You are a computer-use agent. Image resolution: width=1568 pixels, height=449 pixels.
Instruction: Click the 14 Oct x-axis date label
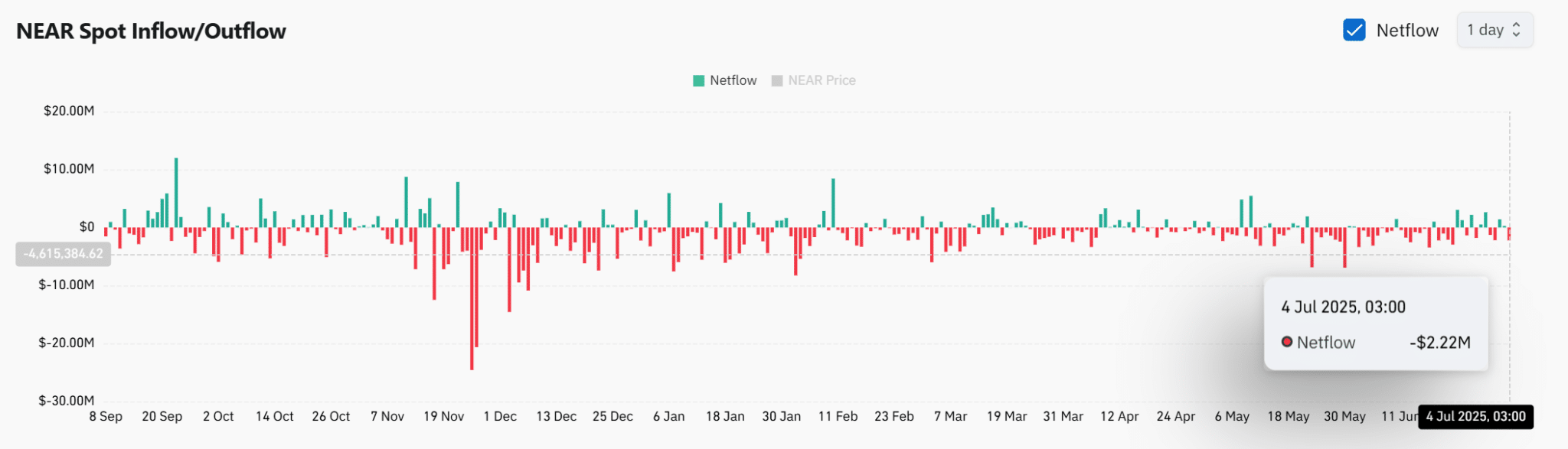[275, 417]
